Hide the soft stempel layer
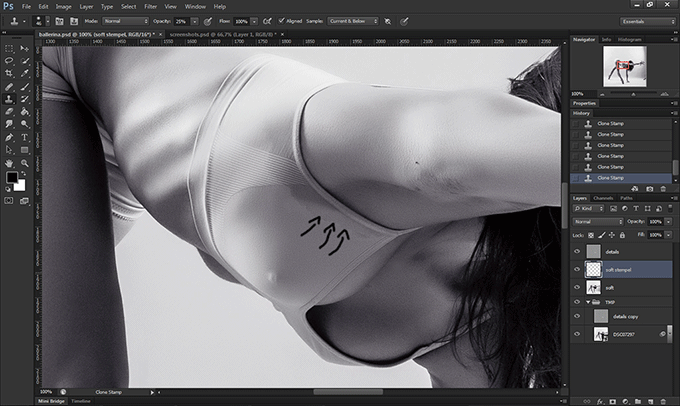The width and height of the screenshot is (680, 406). pos(577,269)
